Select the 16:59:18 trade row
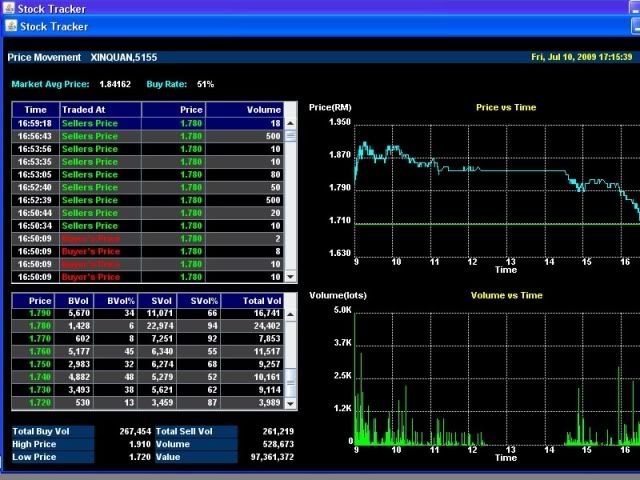 (x=150, y=123)
